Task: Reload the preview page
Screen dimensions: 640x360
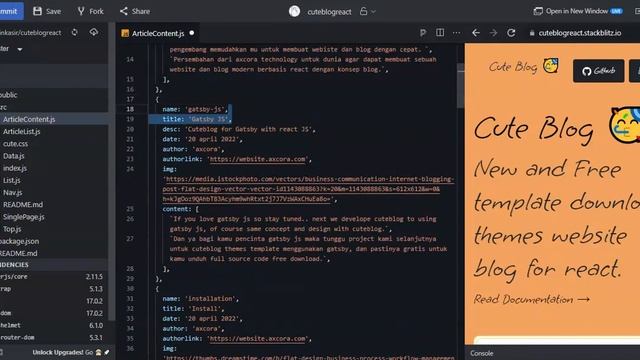Action: pyautogui.click(x=511, y=33)
